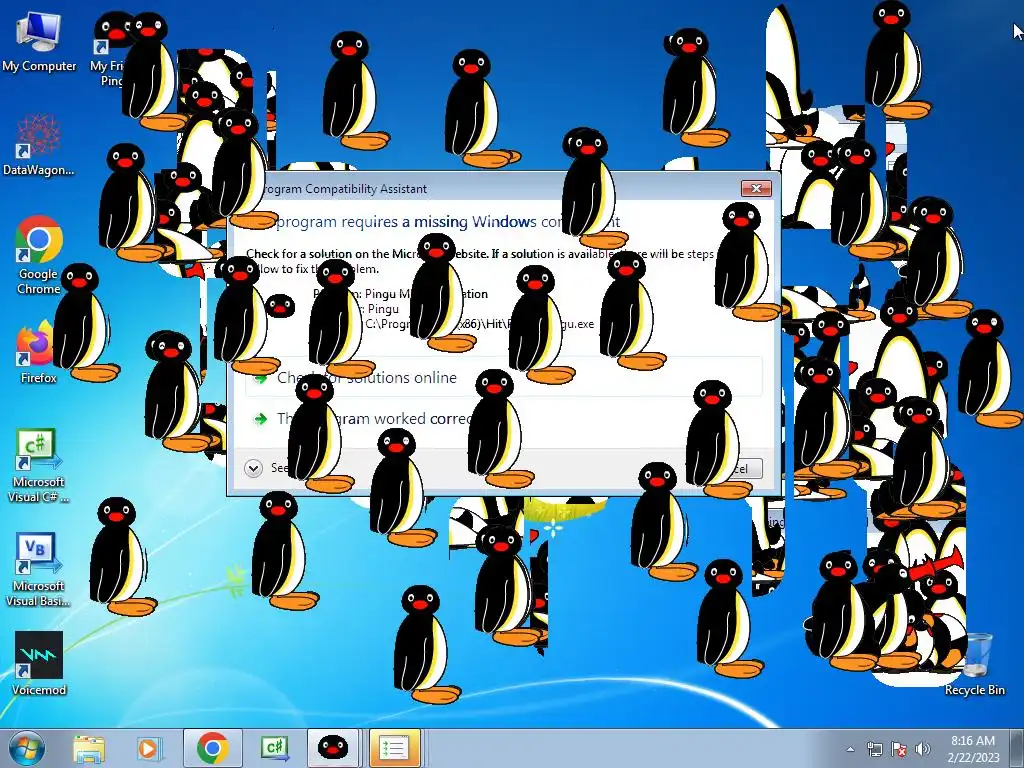1024x768 pixels.
Task: Open the My Computer desktop icon
Action: 39,42
